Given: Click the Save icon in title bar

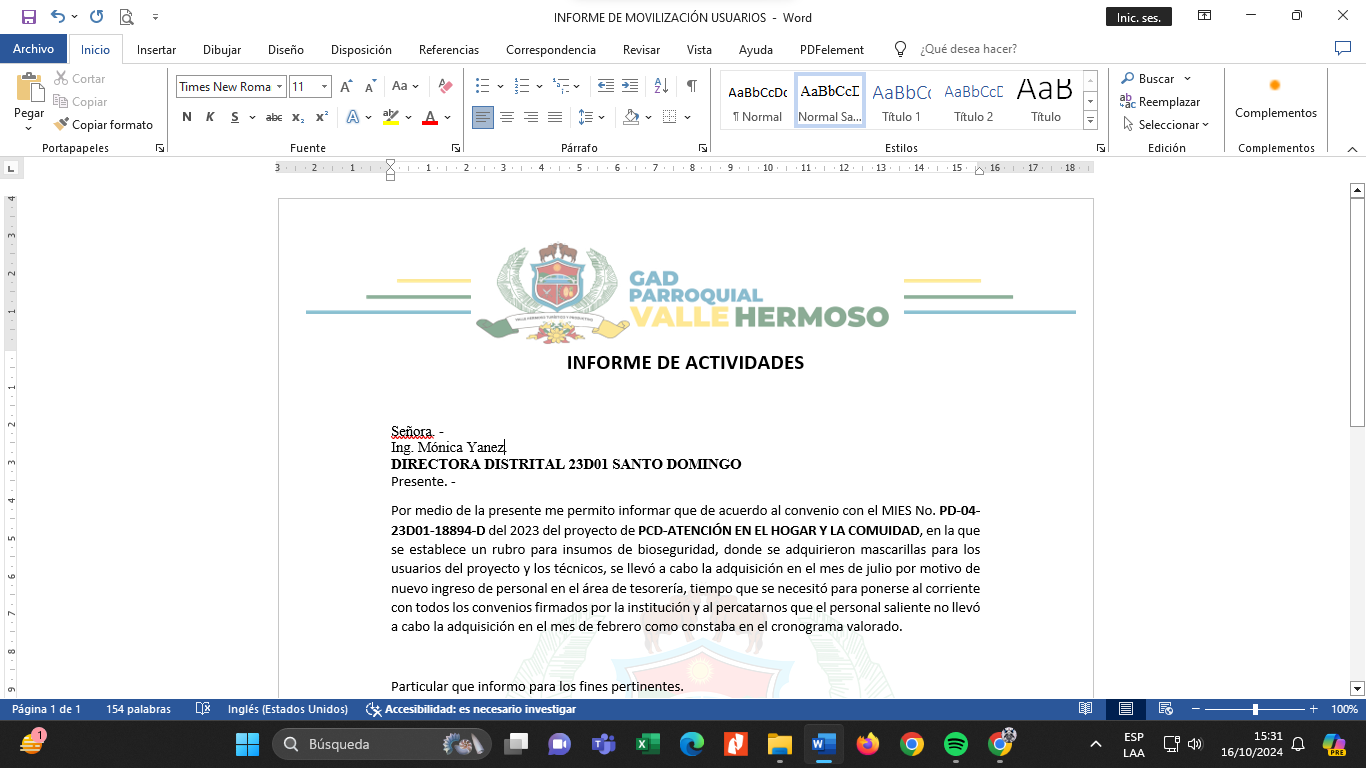Looking at the screenshot, I should pyautogui.click(x=28, y=17).
